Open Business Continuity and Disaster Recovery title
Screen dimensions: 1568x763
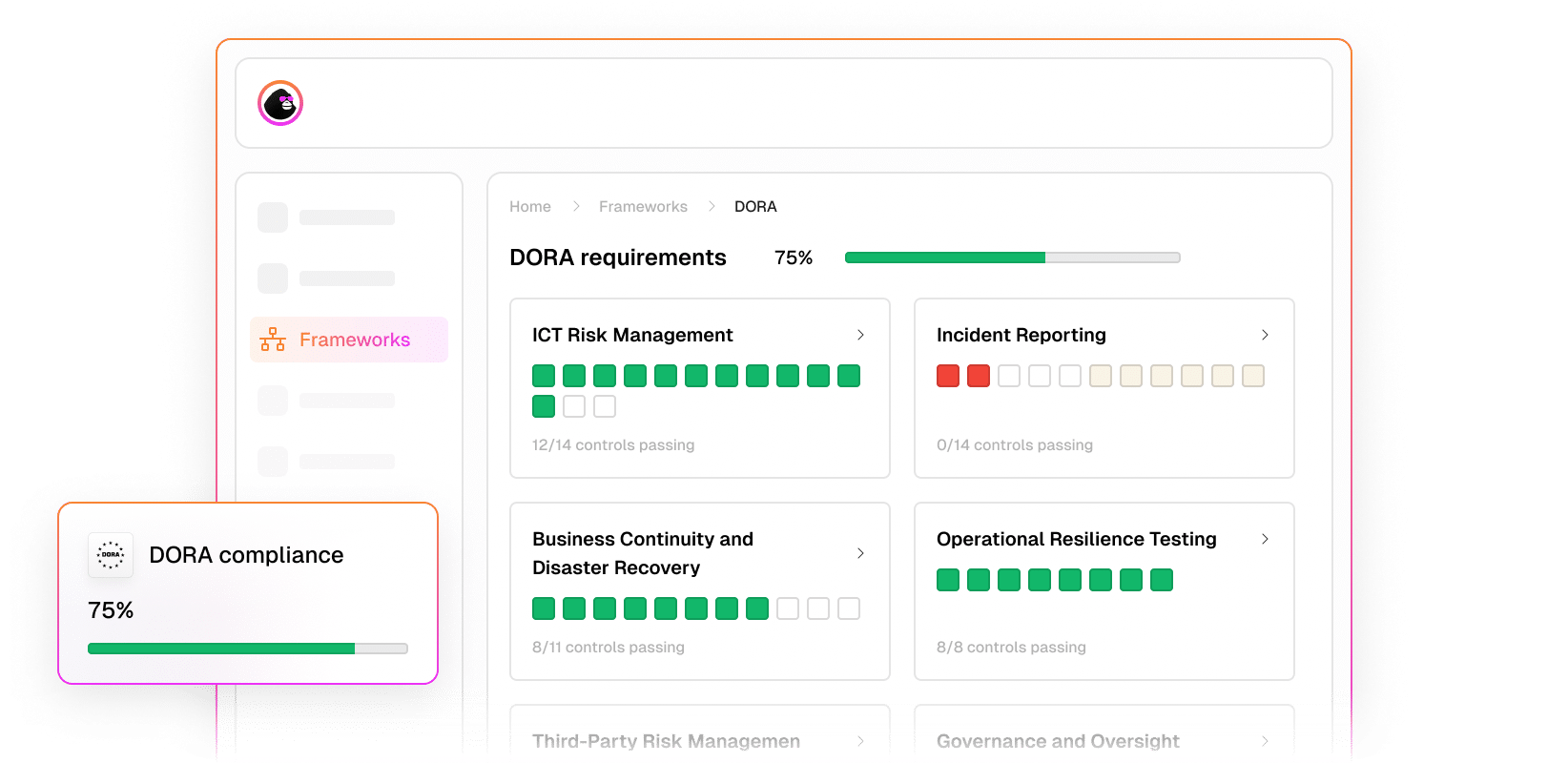point(643,553)
